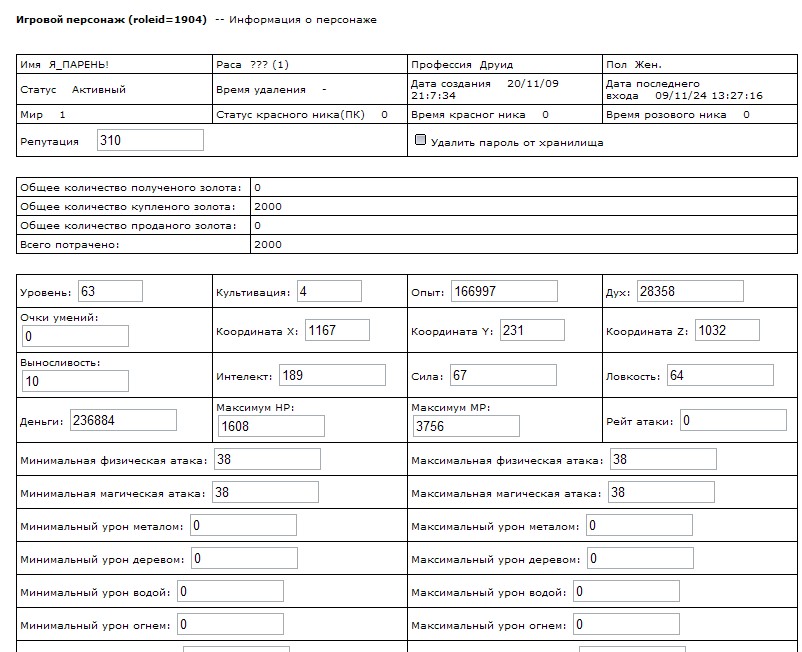The height and width of the screenshot is (652, 802).
Task: Click the Координата Z field
Action: 727,330
